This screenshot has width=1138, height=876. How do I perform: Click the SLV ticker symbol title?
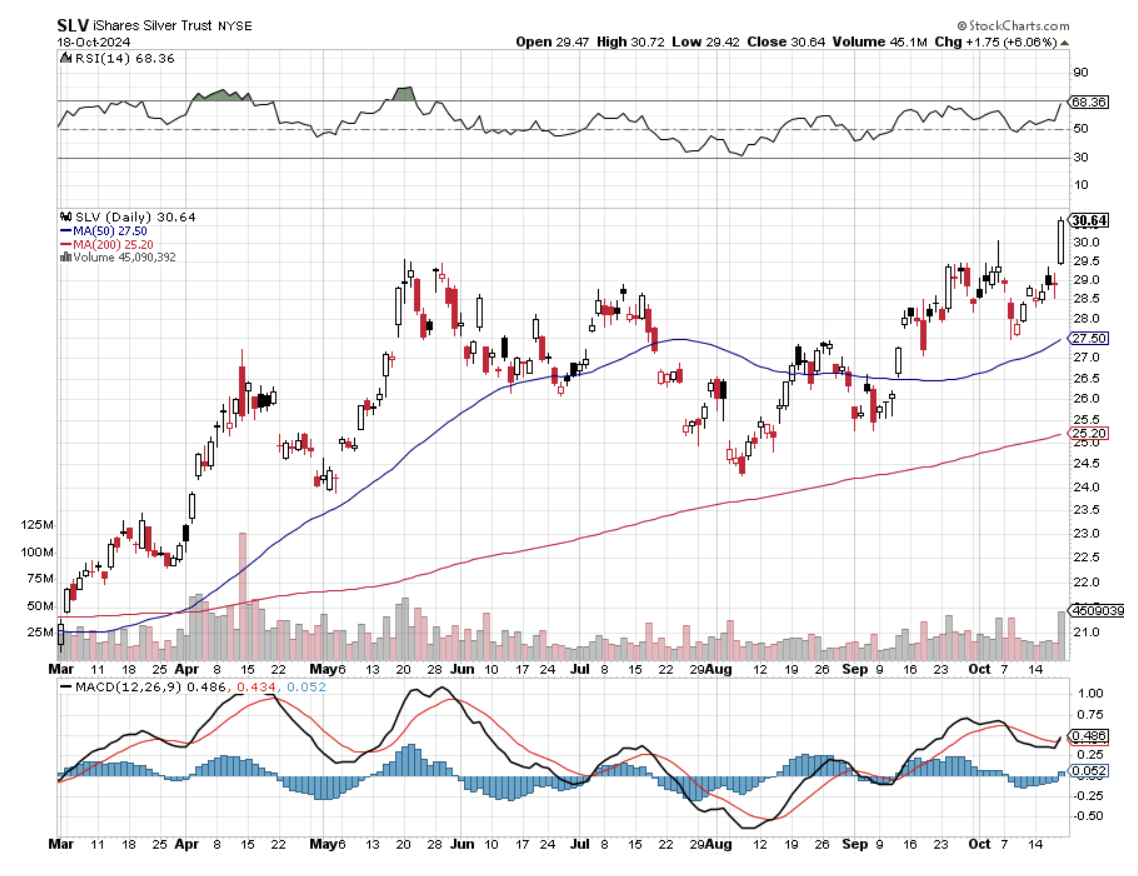[72, 24]
